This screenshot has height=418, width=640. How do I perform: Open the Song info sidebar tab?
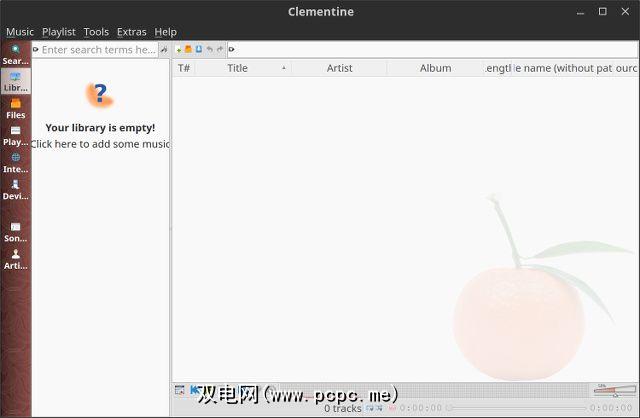[x=16, y=232]
